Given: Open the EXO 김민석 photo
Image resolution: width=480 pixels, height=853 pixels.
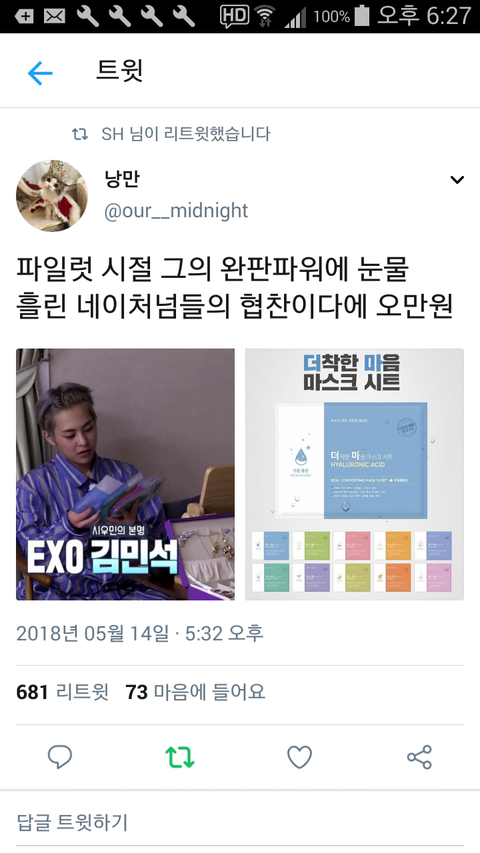Looking at the screenshot, I should click(x=125, y=474).
